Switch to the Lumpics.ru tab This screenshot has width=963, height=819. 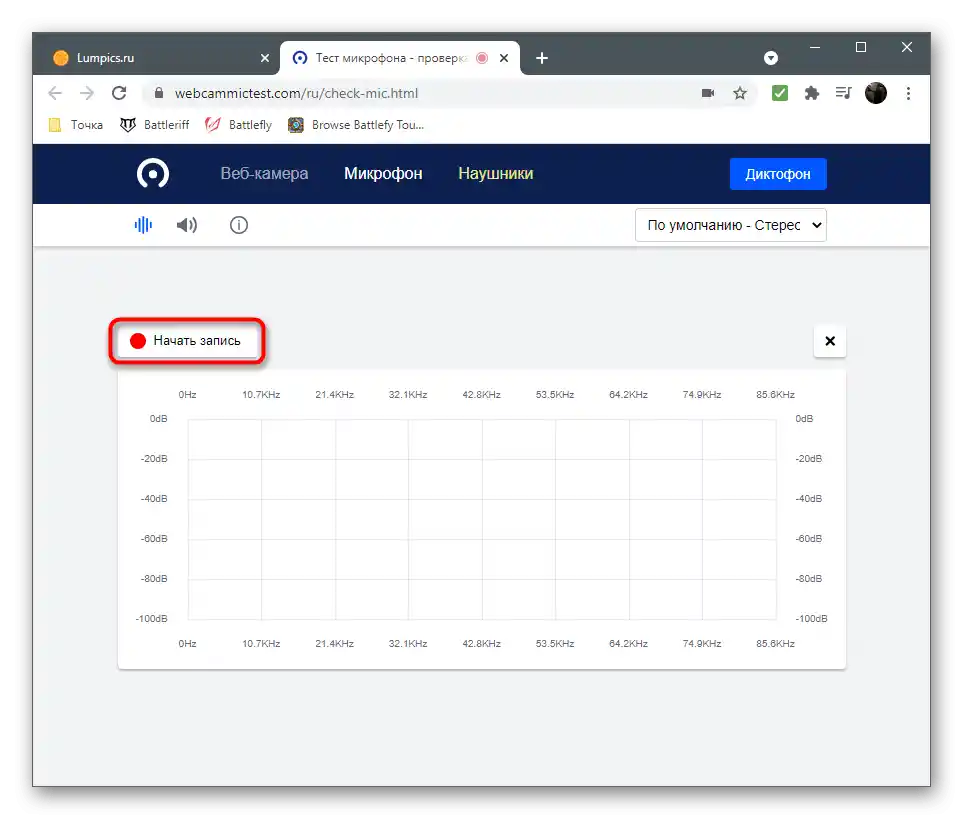(x=152, y=58)
